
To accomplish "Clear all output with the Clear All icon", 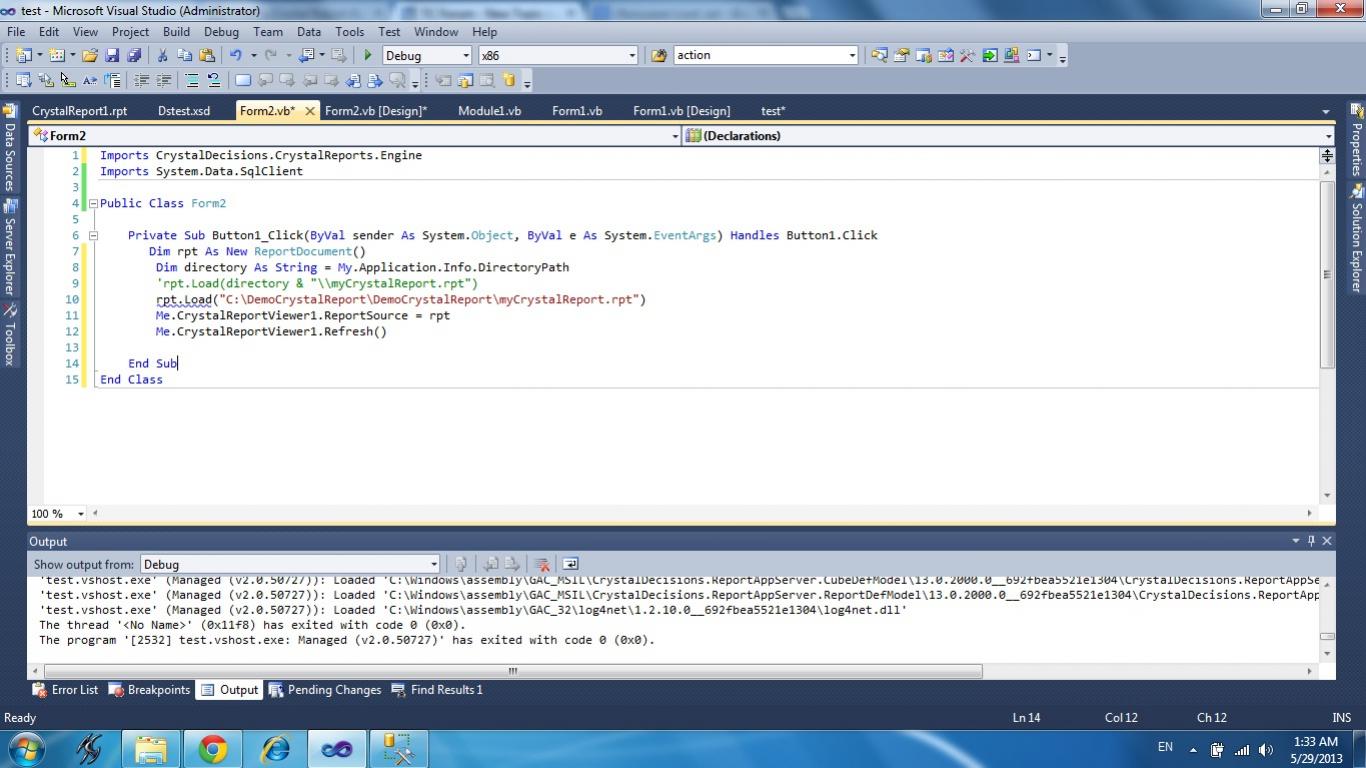I will (x=542, y=564).
